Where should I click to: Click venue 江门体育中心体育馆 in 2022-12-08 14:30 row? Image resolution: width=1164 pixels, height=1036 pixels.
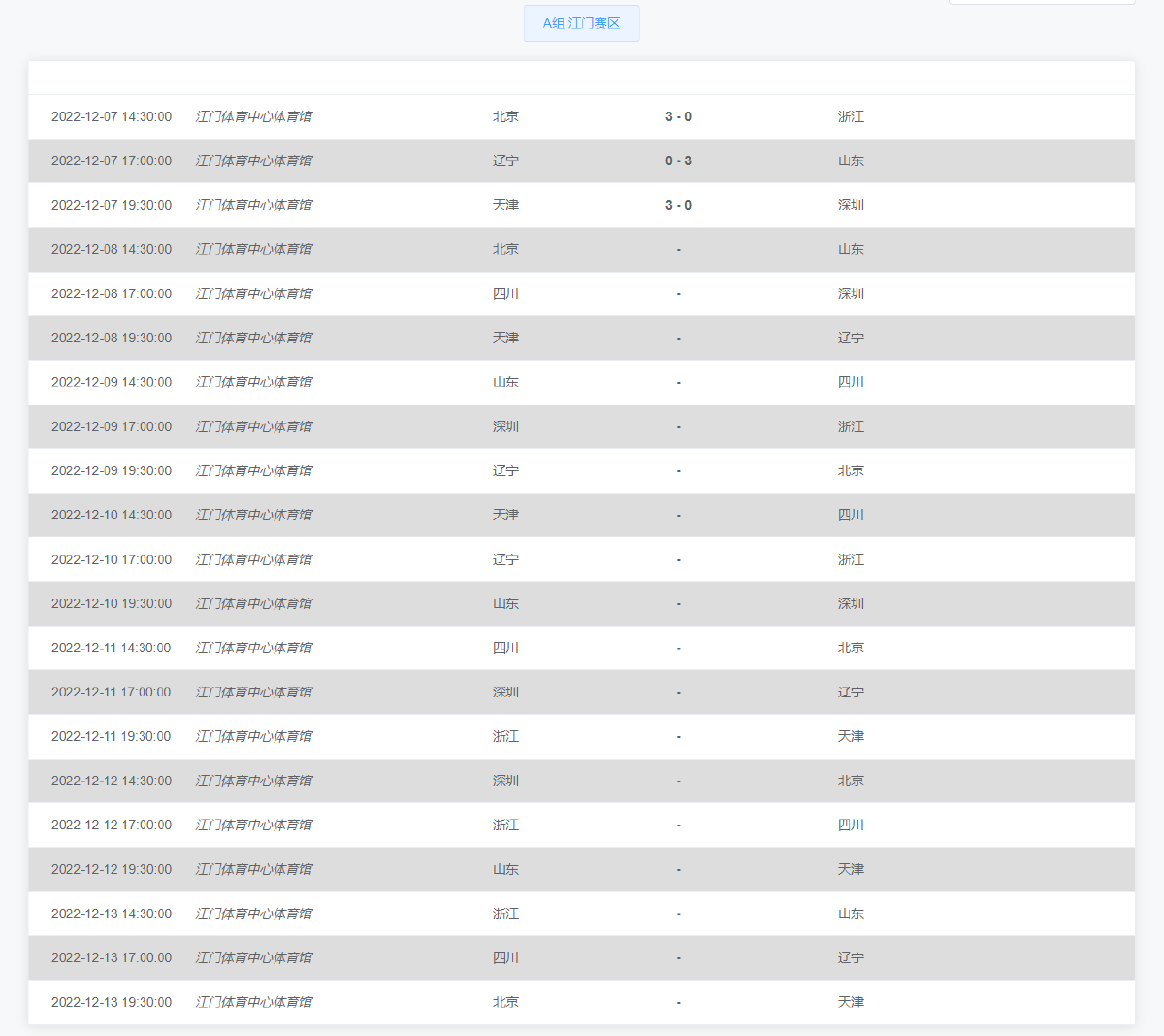coord(254,249)
